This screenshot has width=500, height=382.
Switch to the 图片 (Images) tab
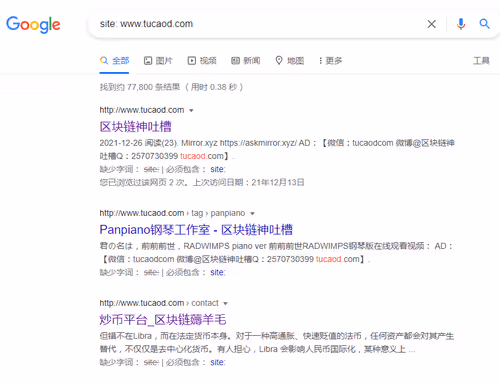(158, 61)
